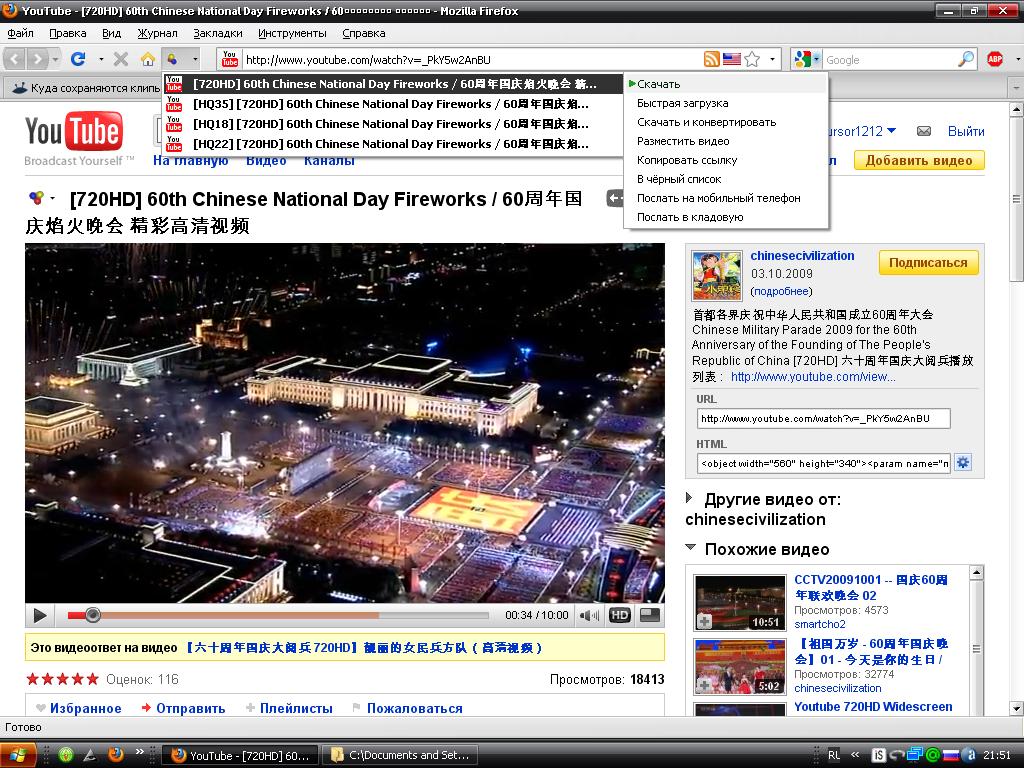Open the Adblock Plus ABP icon
This screenshot has height=768, width=1024.
995,59
